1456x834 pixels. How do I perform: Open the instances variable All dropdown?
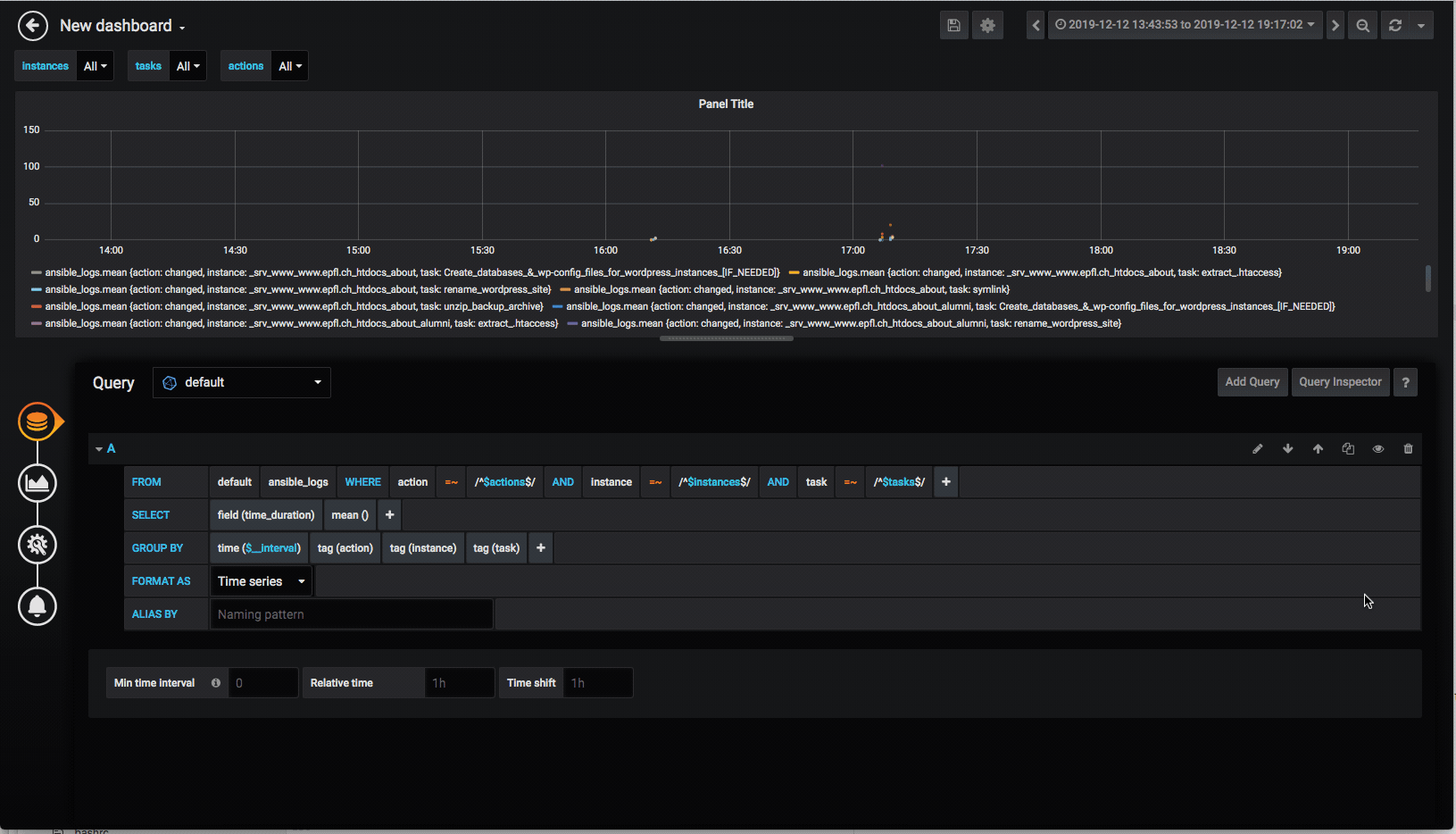[x=95, y=66]
